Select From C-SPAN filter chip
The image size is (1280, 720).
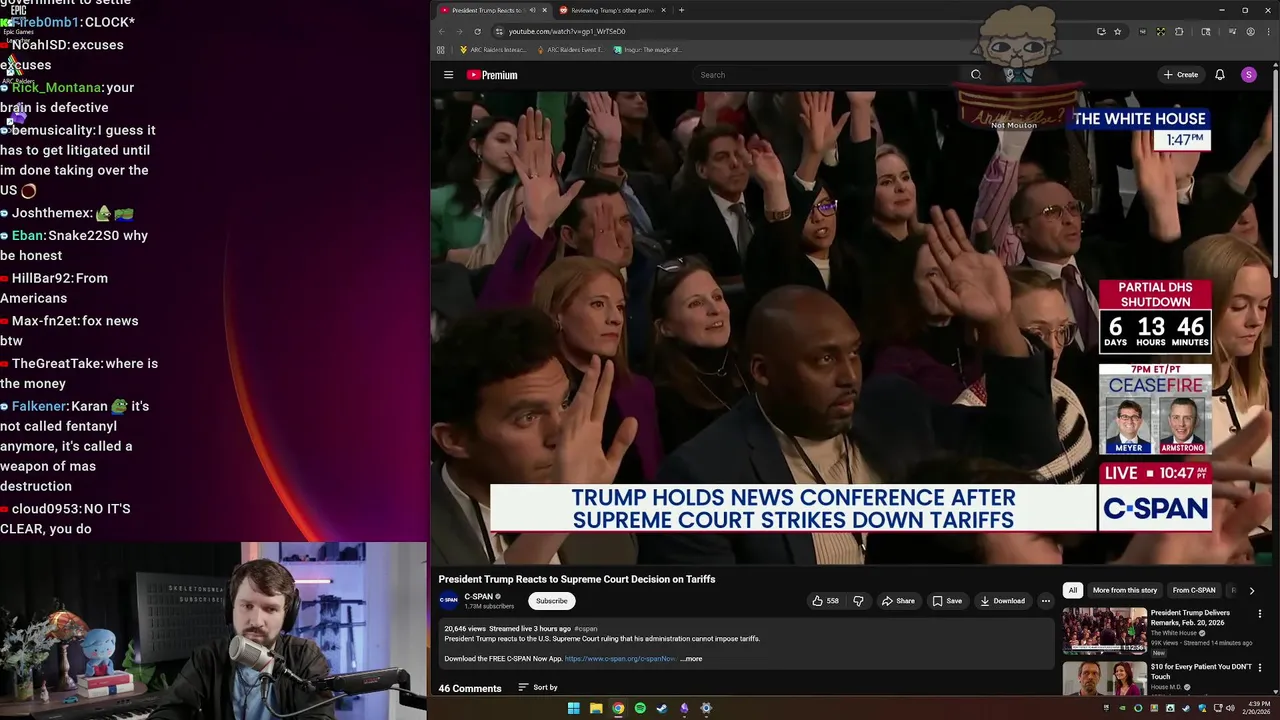(1194, 590)
